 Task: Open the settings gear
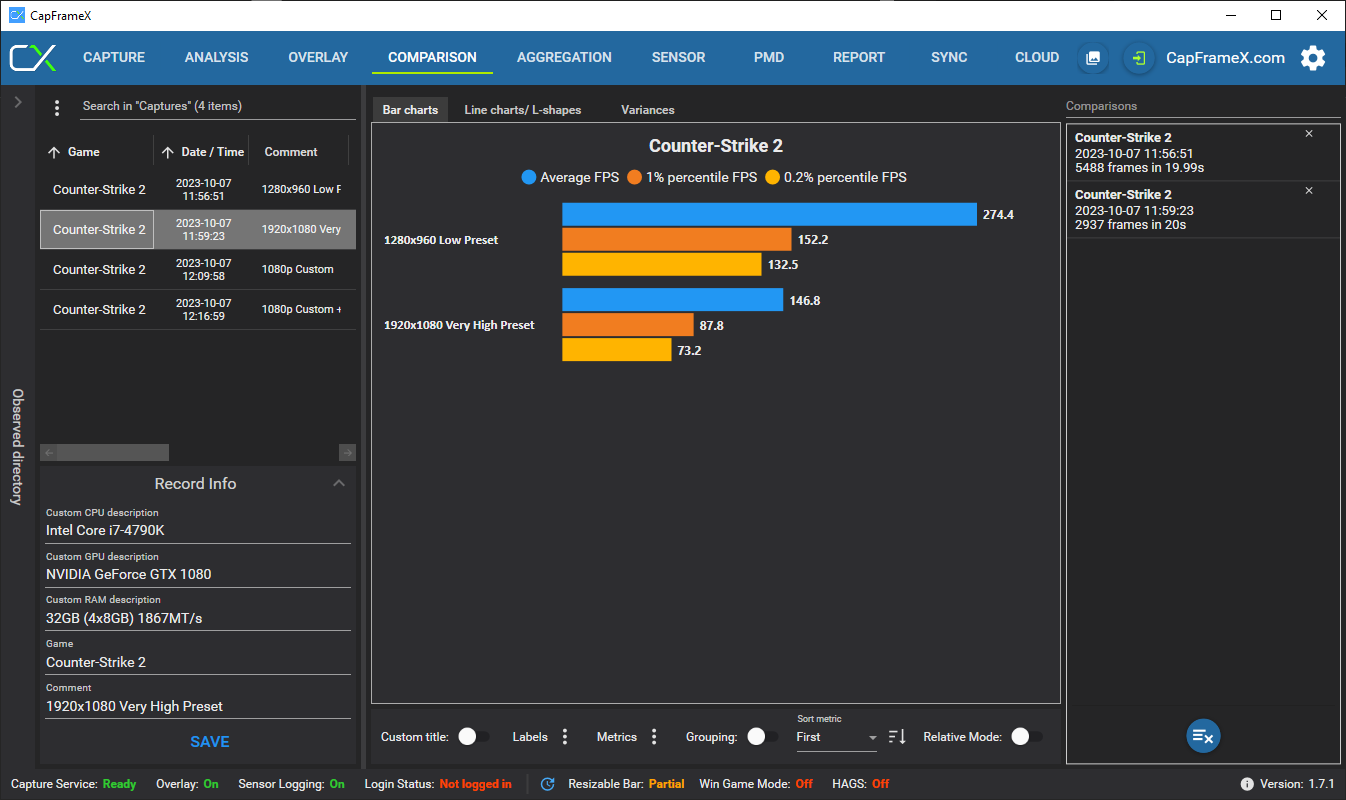pyautogui.click(x=1313, y=58)
